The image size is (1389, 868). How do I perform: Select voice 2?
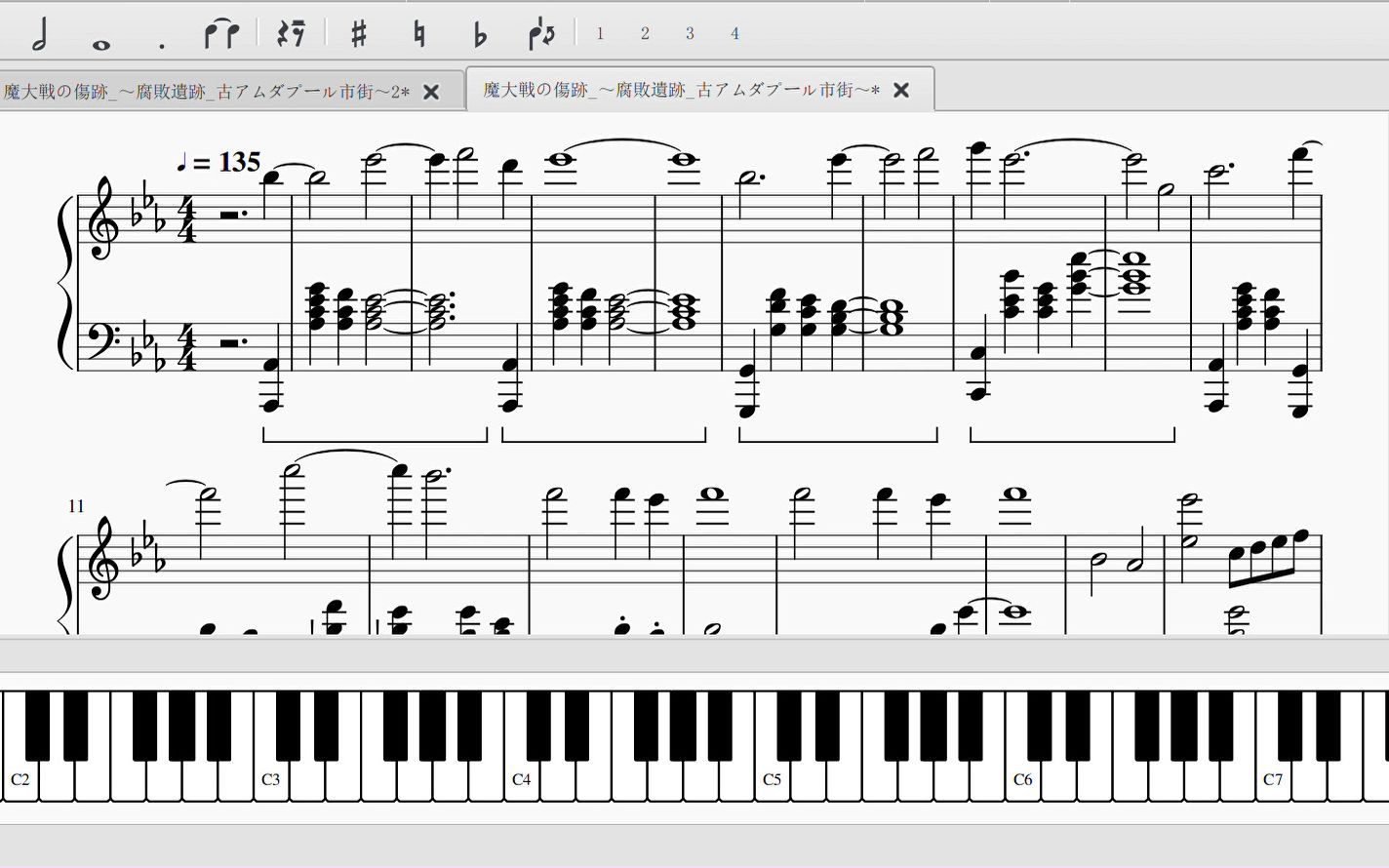coord(645,34)
